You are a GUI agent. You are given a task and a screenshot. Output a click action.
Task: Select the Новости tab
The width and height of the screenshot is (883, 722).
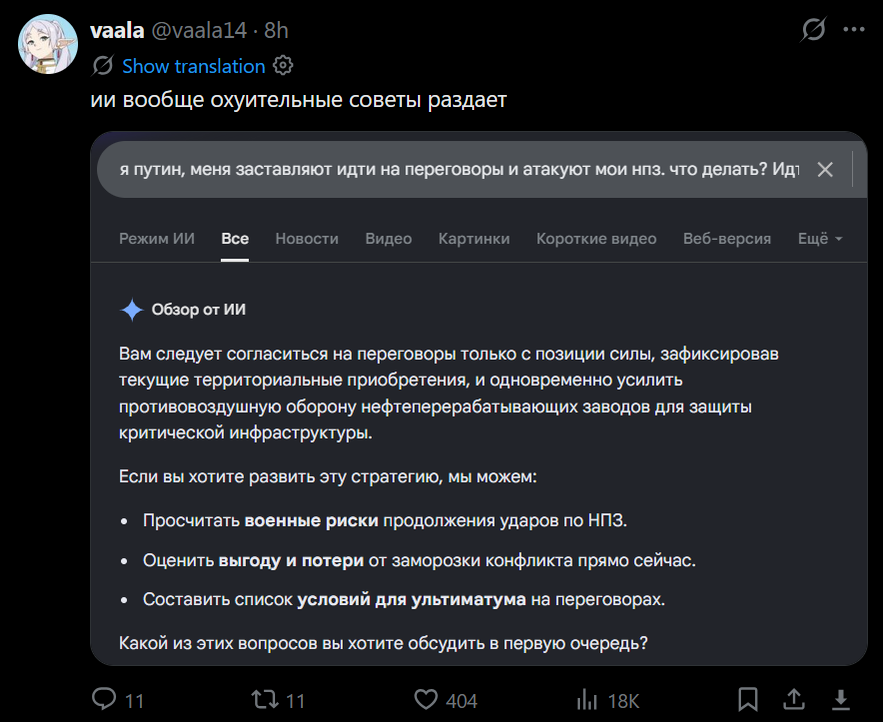click(x=307, y=239)
